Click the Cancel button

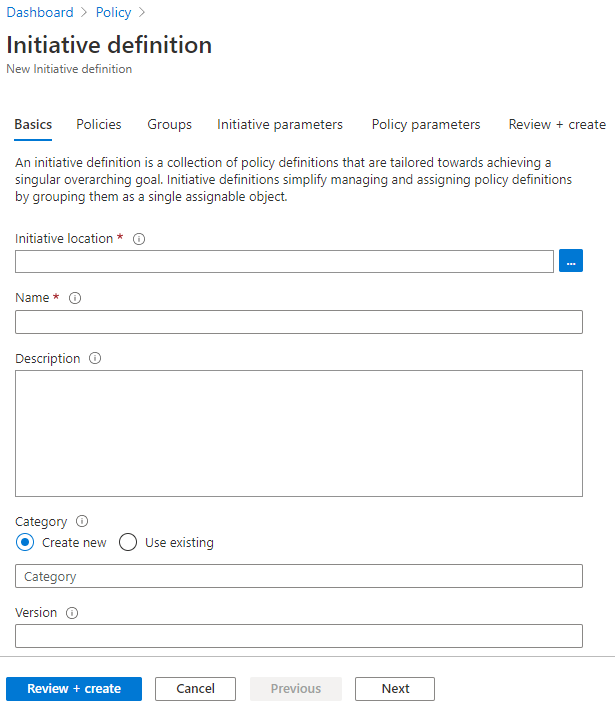(195, 689)
